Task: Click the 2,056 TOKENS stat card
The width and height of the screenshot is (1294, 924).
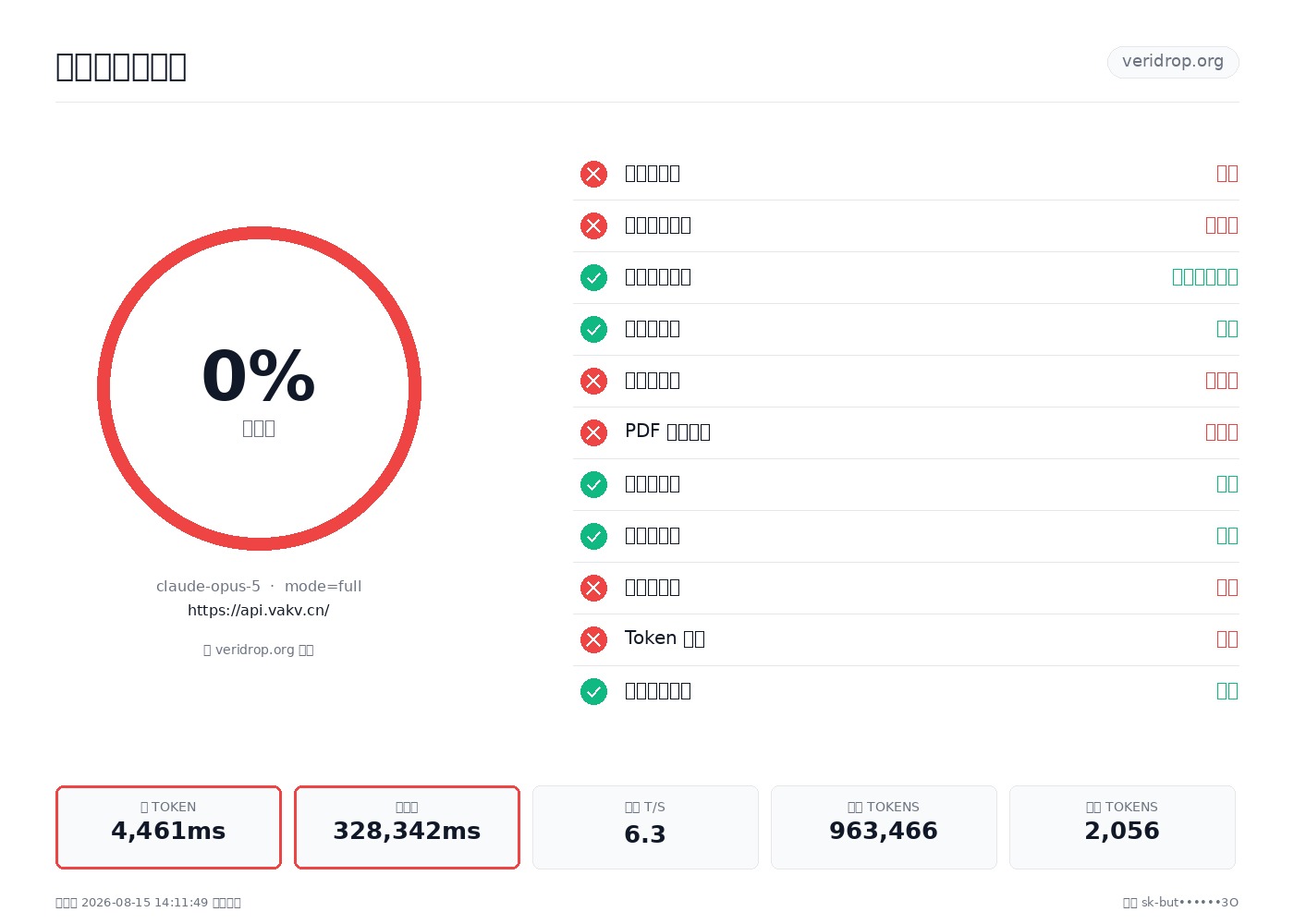Action: [x=1122, y=827]
